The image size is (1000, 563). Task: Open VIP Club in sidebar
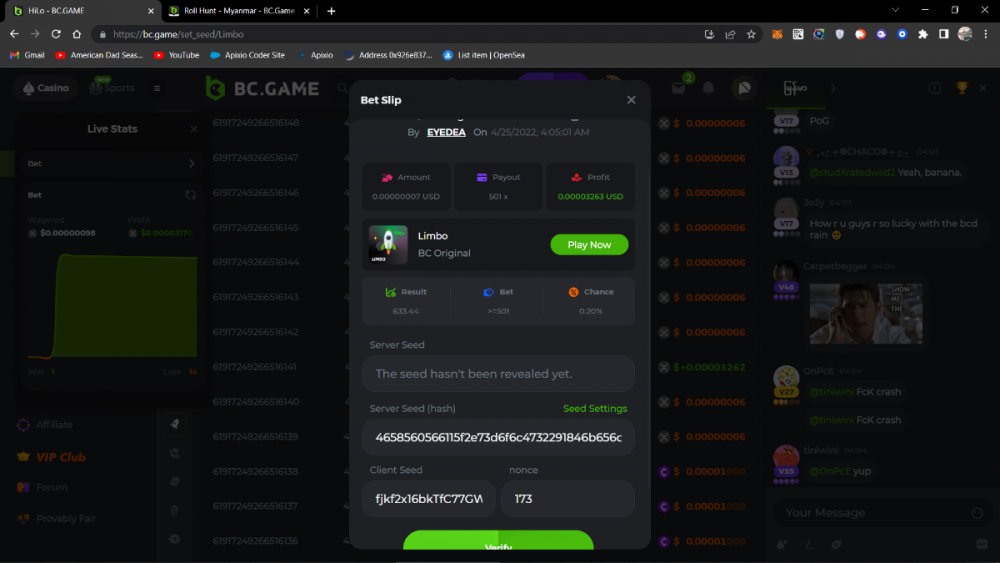(60, 457)
